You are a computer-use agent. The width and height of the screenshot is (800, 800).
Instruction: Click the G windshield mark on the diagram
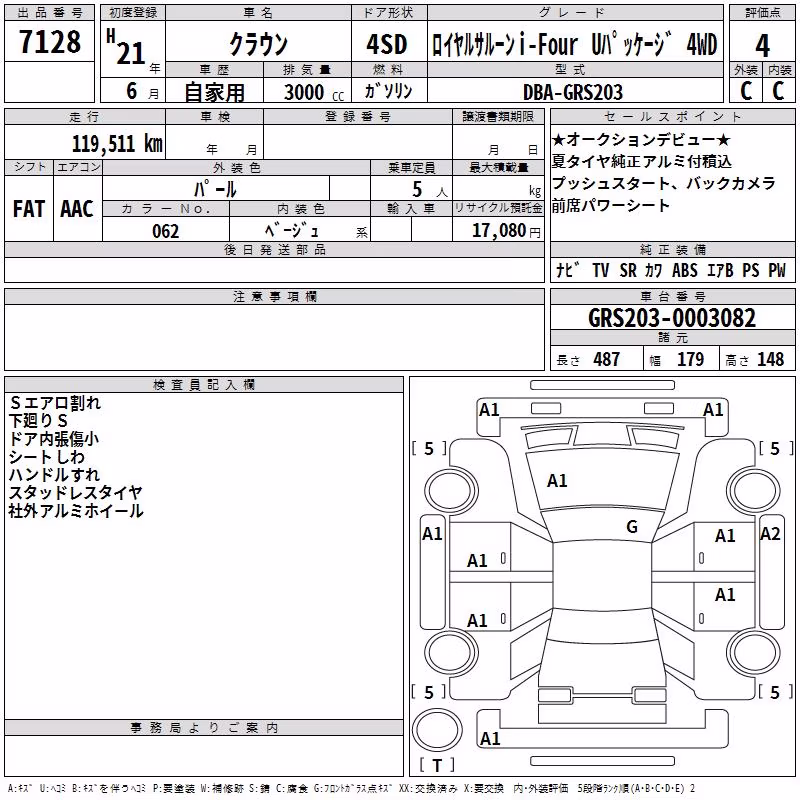(x=632, y=527)
